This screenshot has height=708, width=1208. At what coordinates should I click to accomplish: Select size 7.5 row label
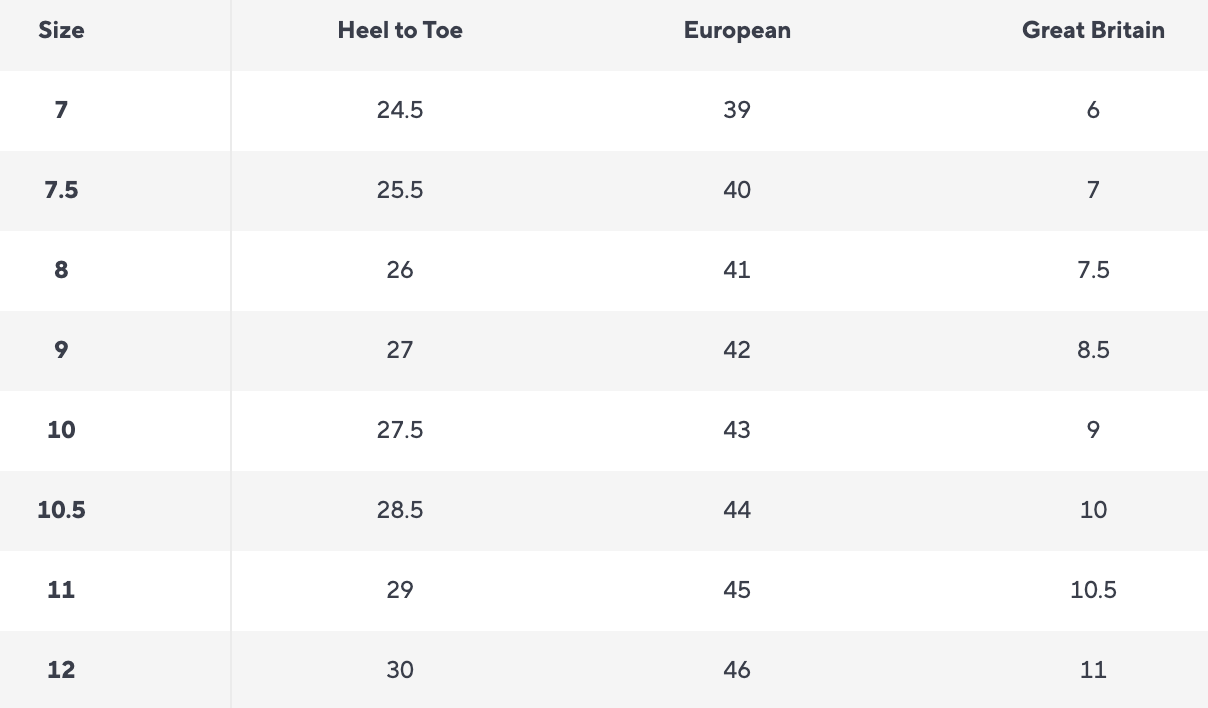[61, 190]
